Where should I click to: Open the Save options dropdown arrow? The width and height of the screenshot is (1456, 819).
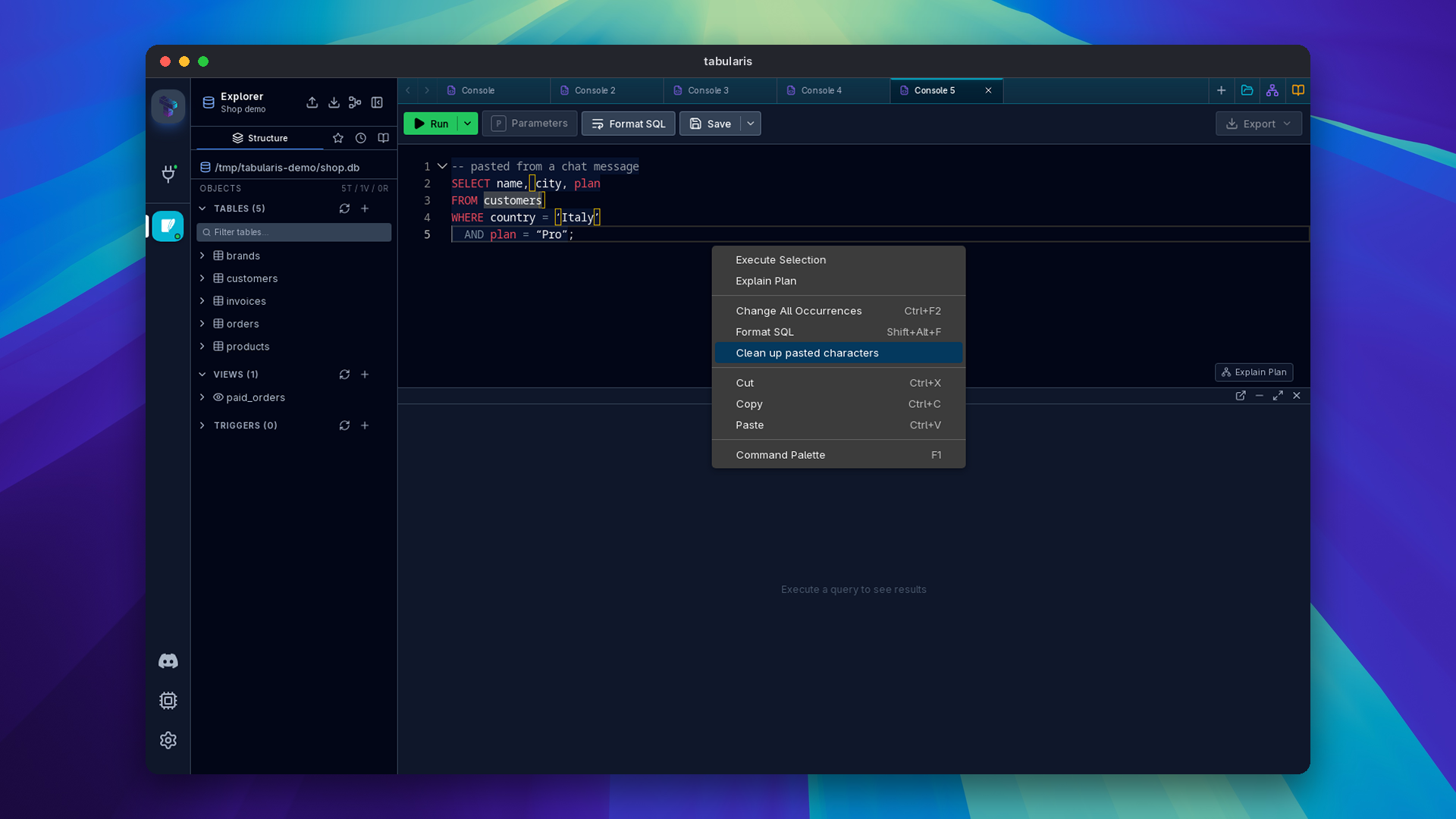point(751,124)
